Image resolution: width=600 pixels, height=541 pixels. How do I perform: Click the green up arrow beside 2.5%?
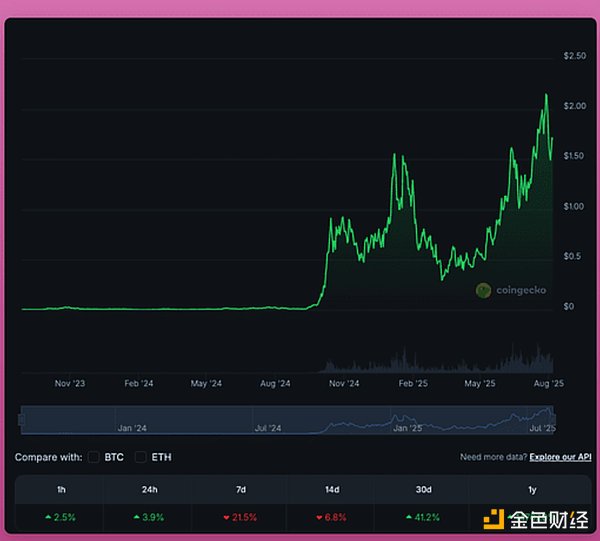coord(48,517)
